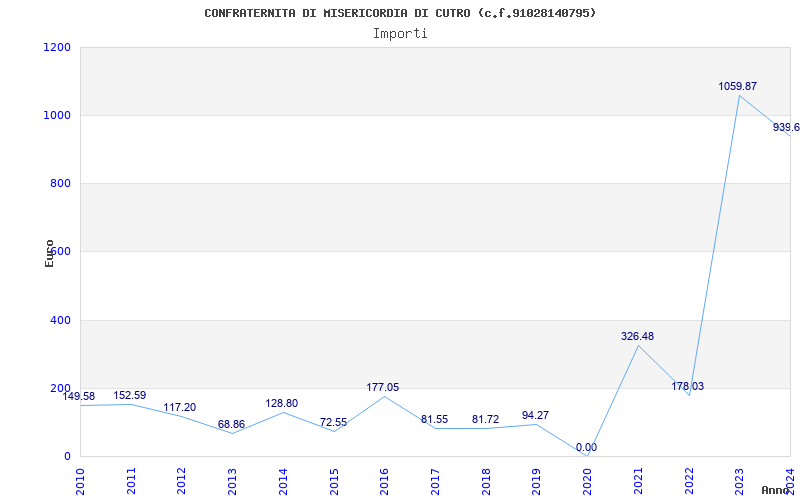Click the Importi subtitle

[400, 34]
